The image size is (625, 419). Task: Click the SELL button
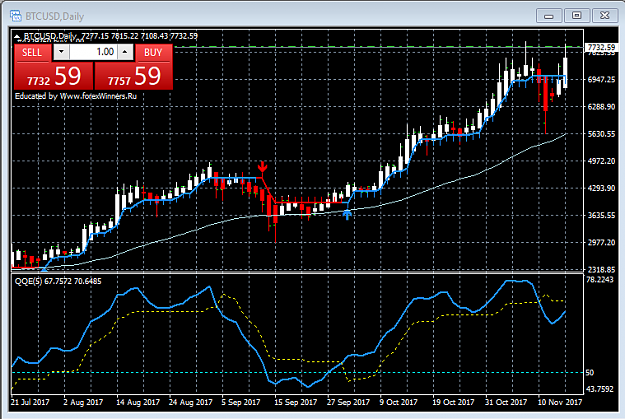tap(32, 53)
